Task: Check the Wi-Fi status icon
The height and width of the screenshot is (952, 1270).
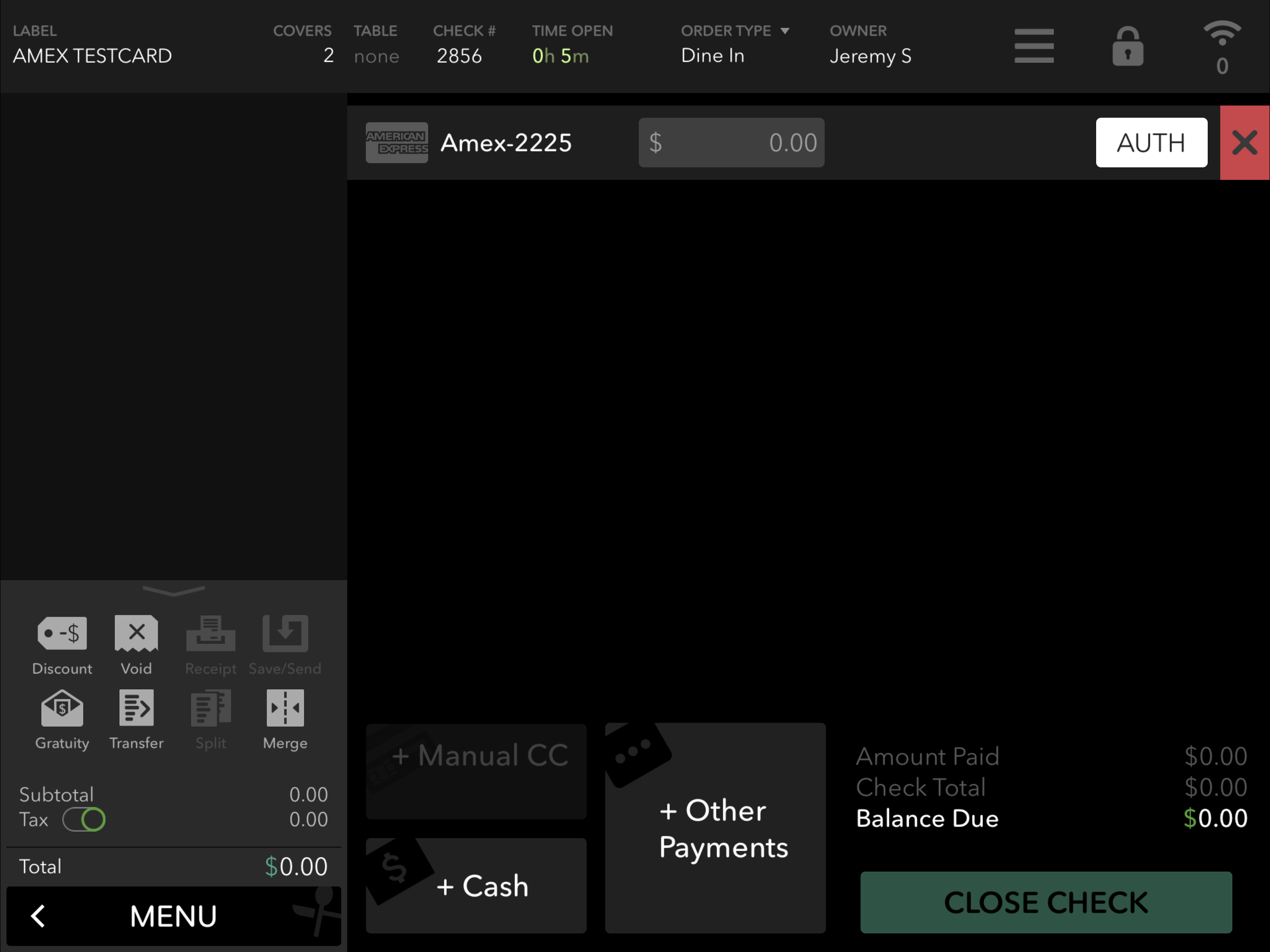Action: coord(1222,33)
